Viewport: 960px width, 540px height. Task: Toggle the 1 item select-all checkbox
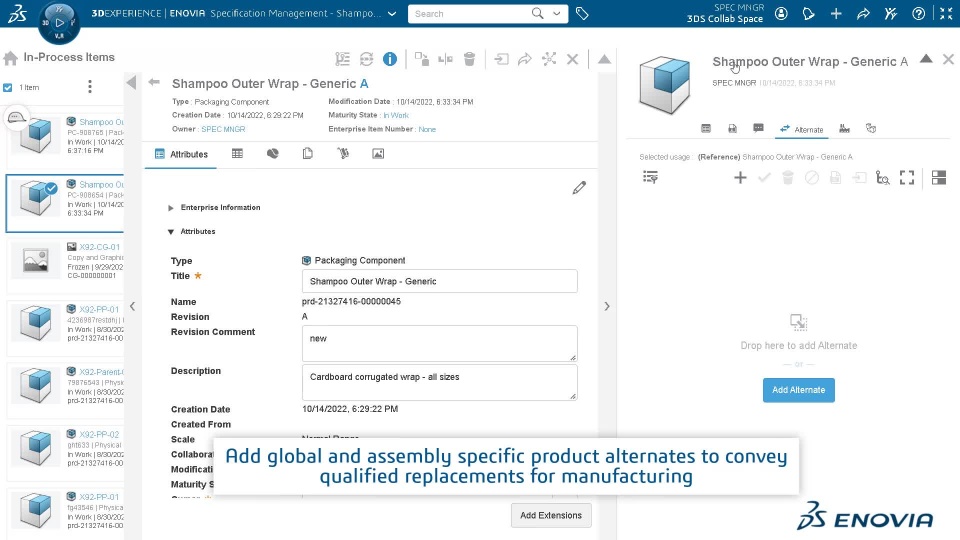(8, 88)
